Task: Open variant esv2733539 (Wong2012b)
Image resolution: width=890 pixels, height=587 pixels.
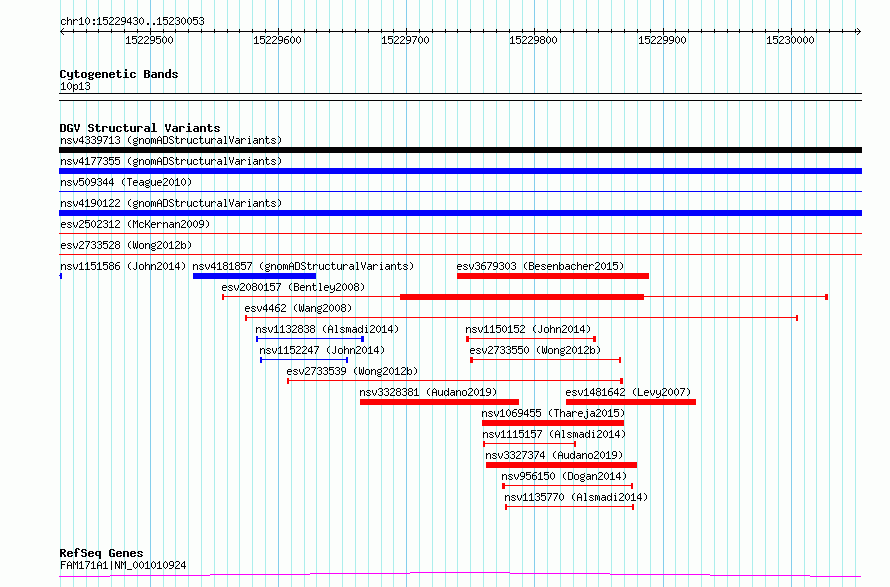Action: tap(352, 371)
